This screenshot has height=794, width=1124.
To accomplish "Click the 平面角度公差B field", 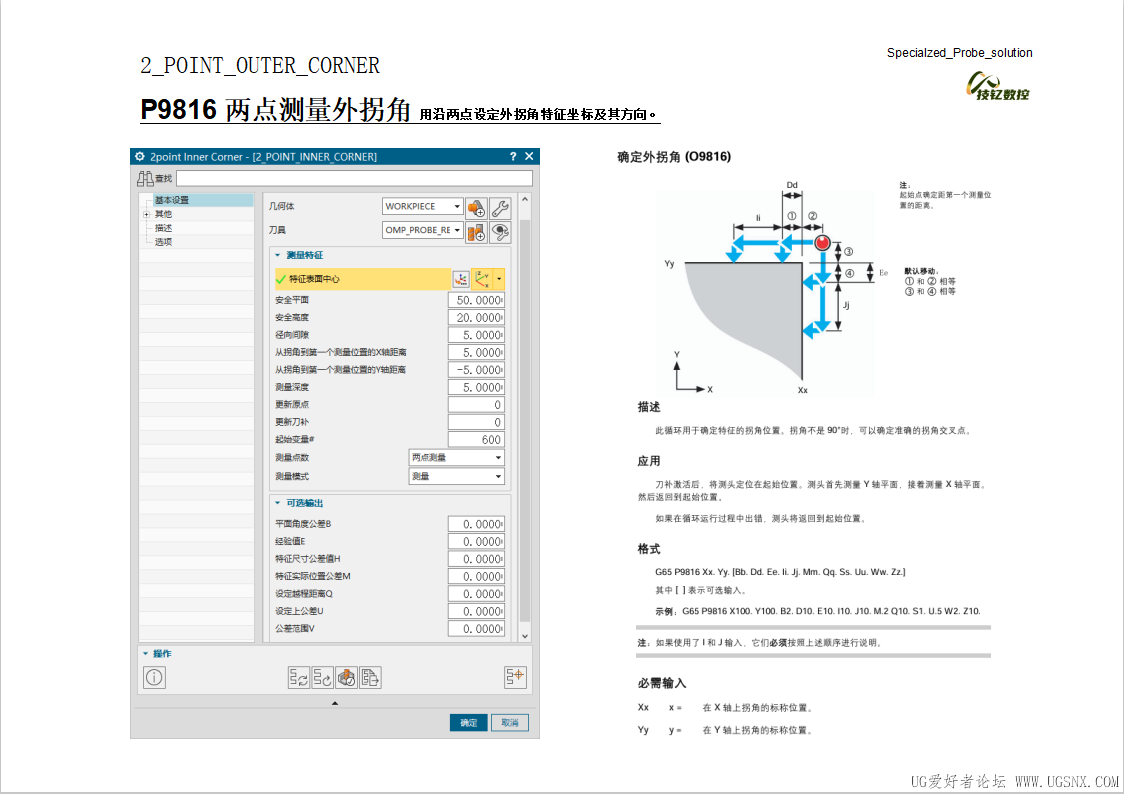I will pyautogui.click(x=476, y=524).
